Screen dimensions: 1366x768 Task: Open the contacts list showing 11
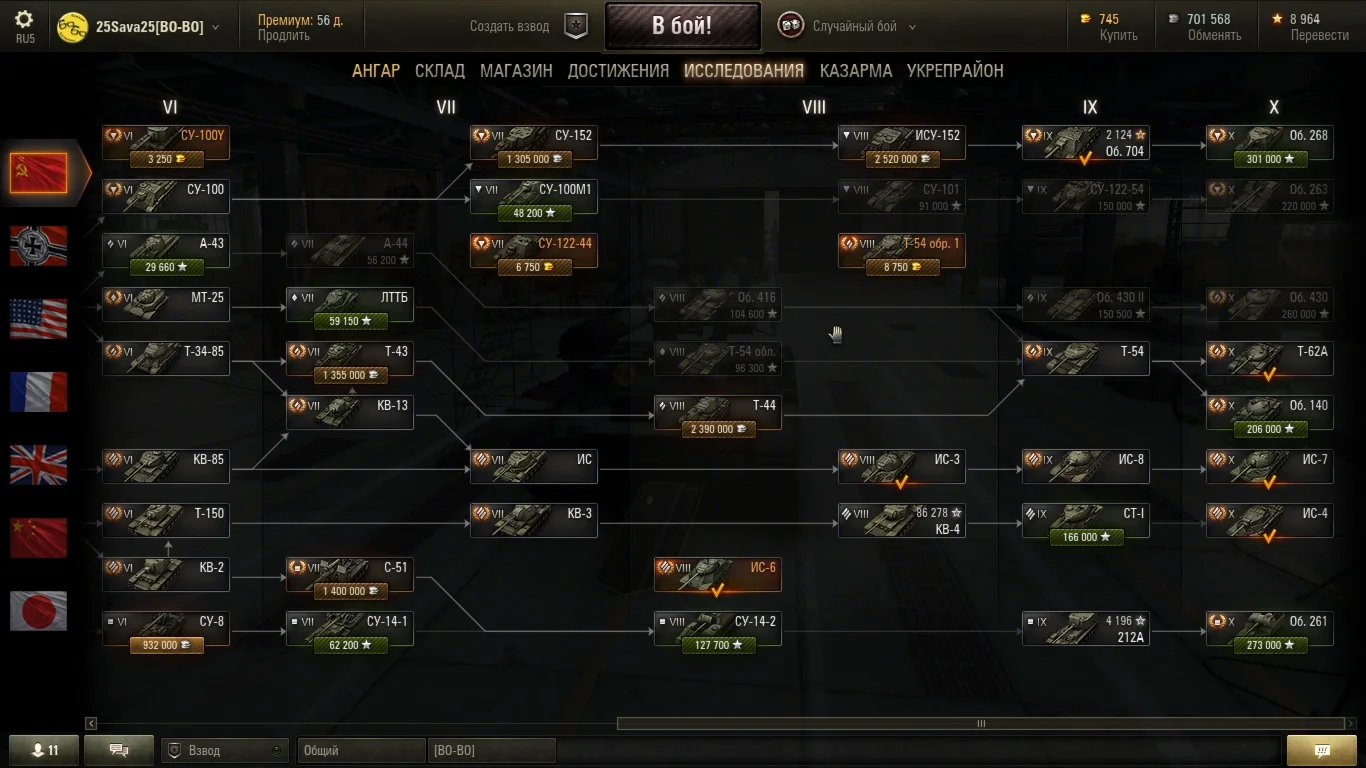(44, 750)
